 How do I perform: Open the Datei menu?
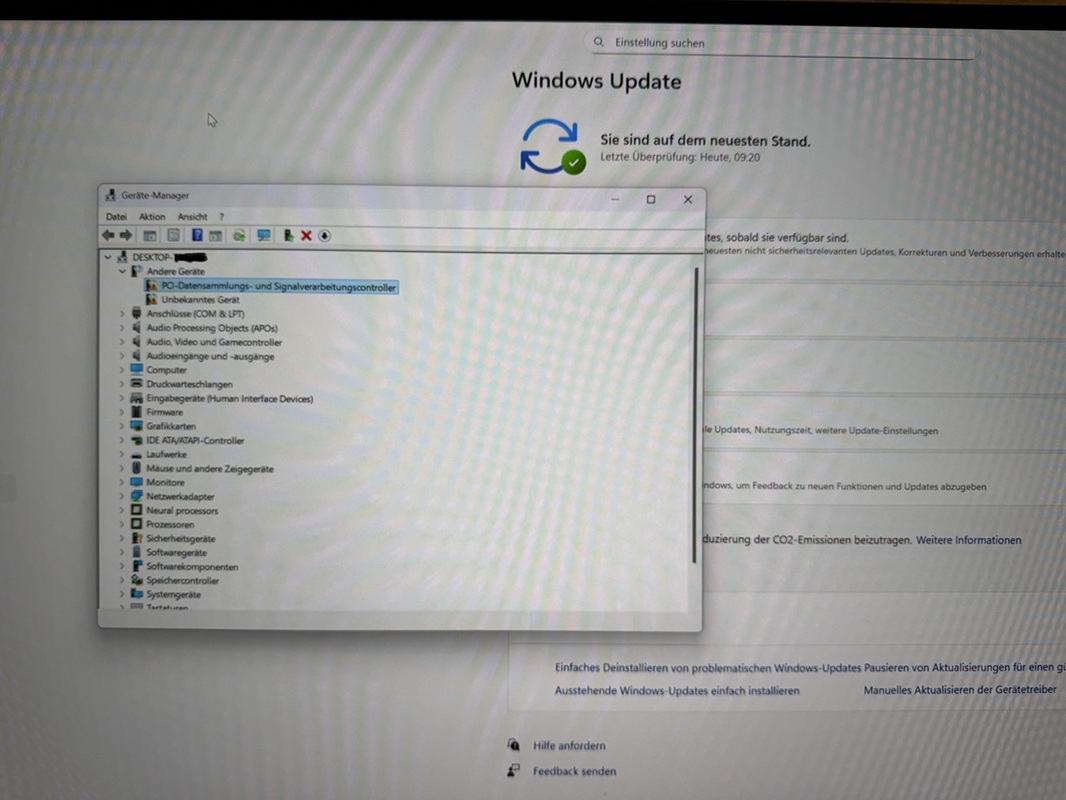(116, 216)
